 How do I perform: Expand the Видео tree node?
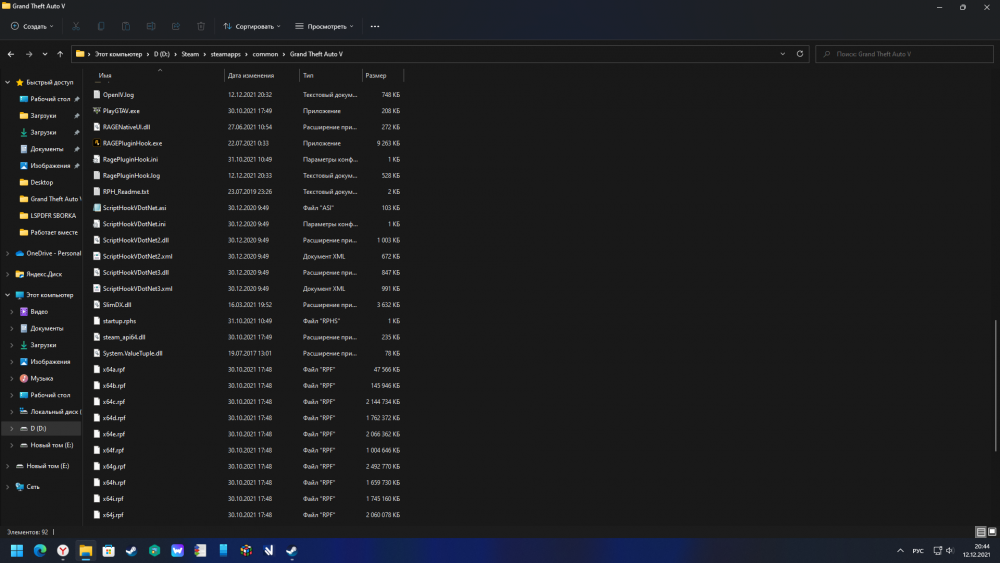[x=11, y=312]
